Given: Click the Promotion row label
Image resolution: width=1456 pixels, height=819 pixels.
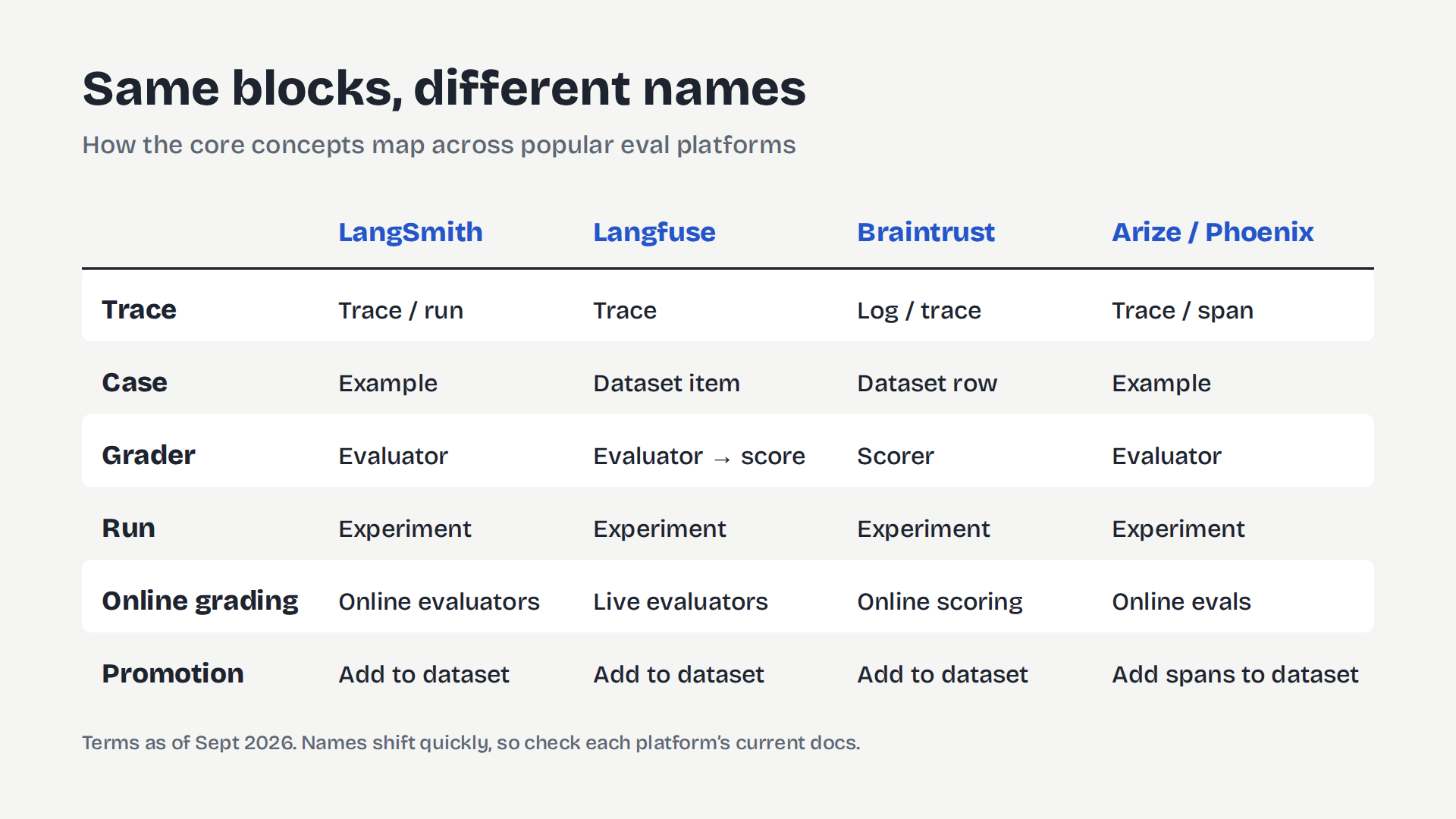Looking at the screenshot, I should click(173, 673).
